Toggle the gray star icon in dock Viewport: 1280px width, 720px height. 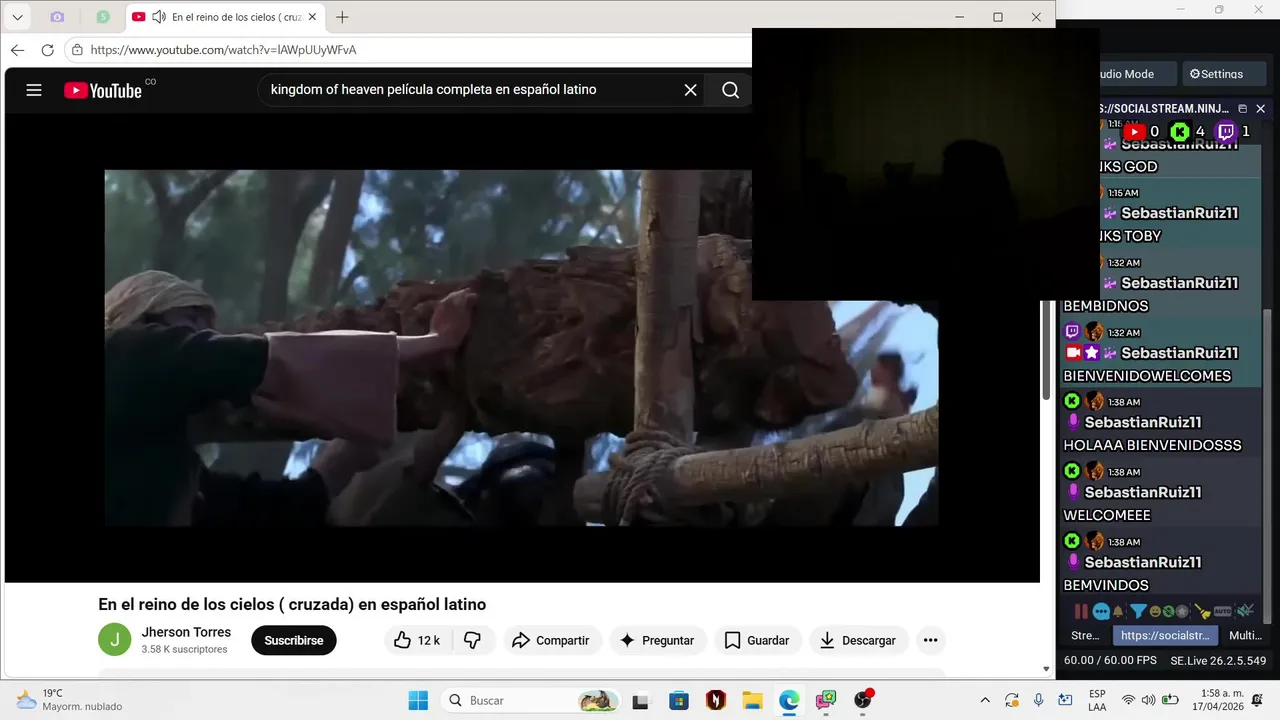(x=1181, y=611)
